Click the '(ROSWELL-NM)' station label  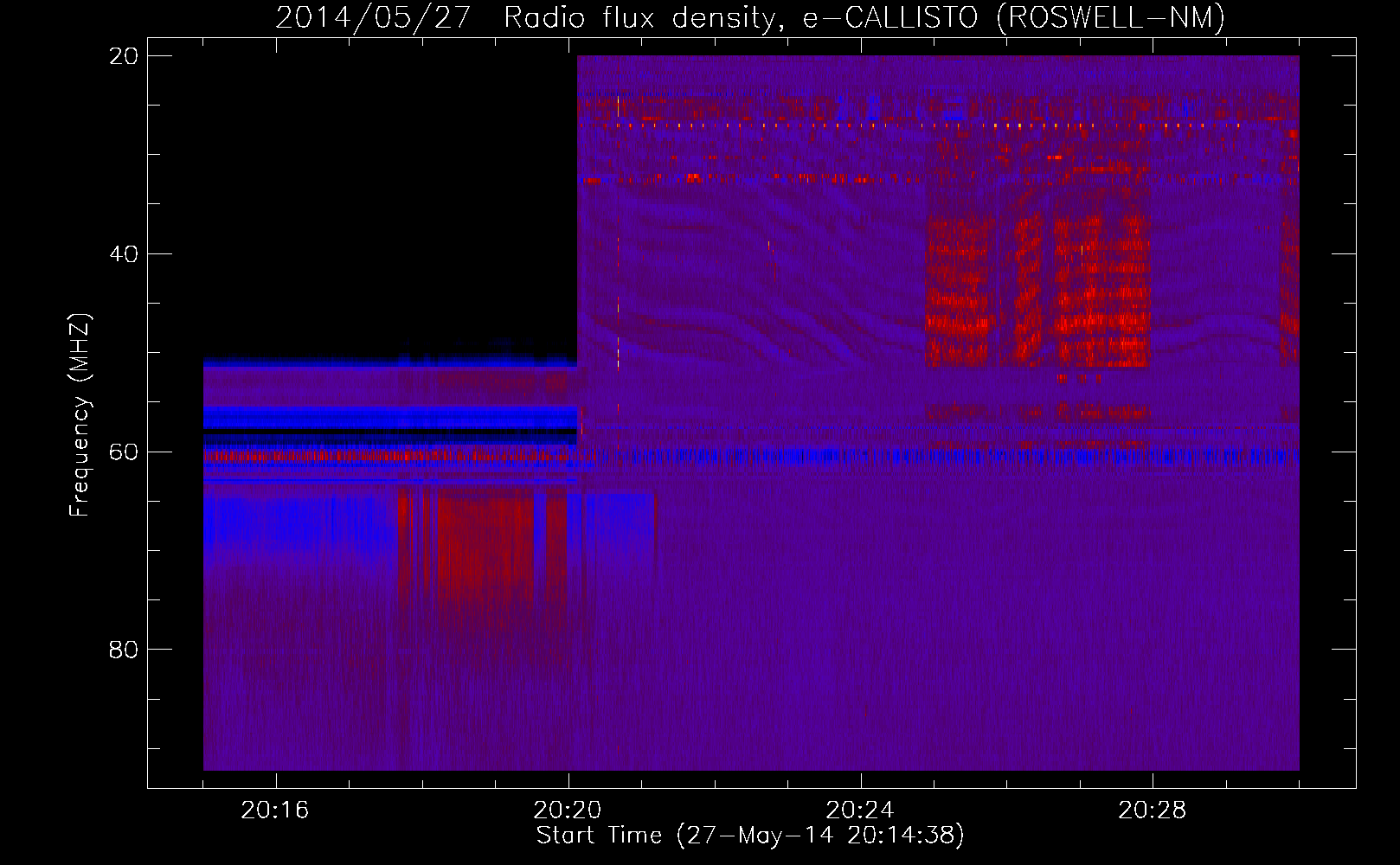(x=1112, y=18)
